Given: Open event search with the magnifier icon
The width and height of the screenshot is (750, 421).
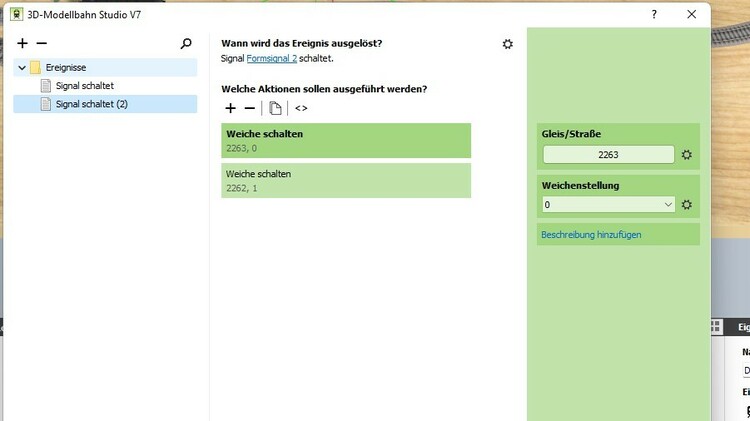Looking at the screenshot, I should 186,44.
